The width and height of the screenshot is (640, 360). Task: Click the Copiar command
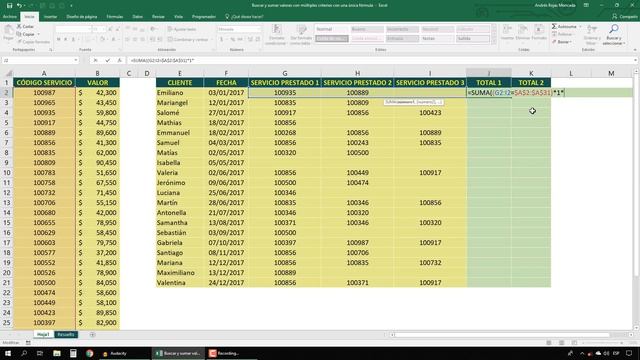pyautogui.click(x=26, y=34)
